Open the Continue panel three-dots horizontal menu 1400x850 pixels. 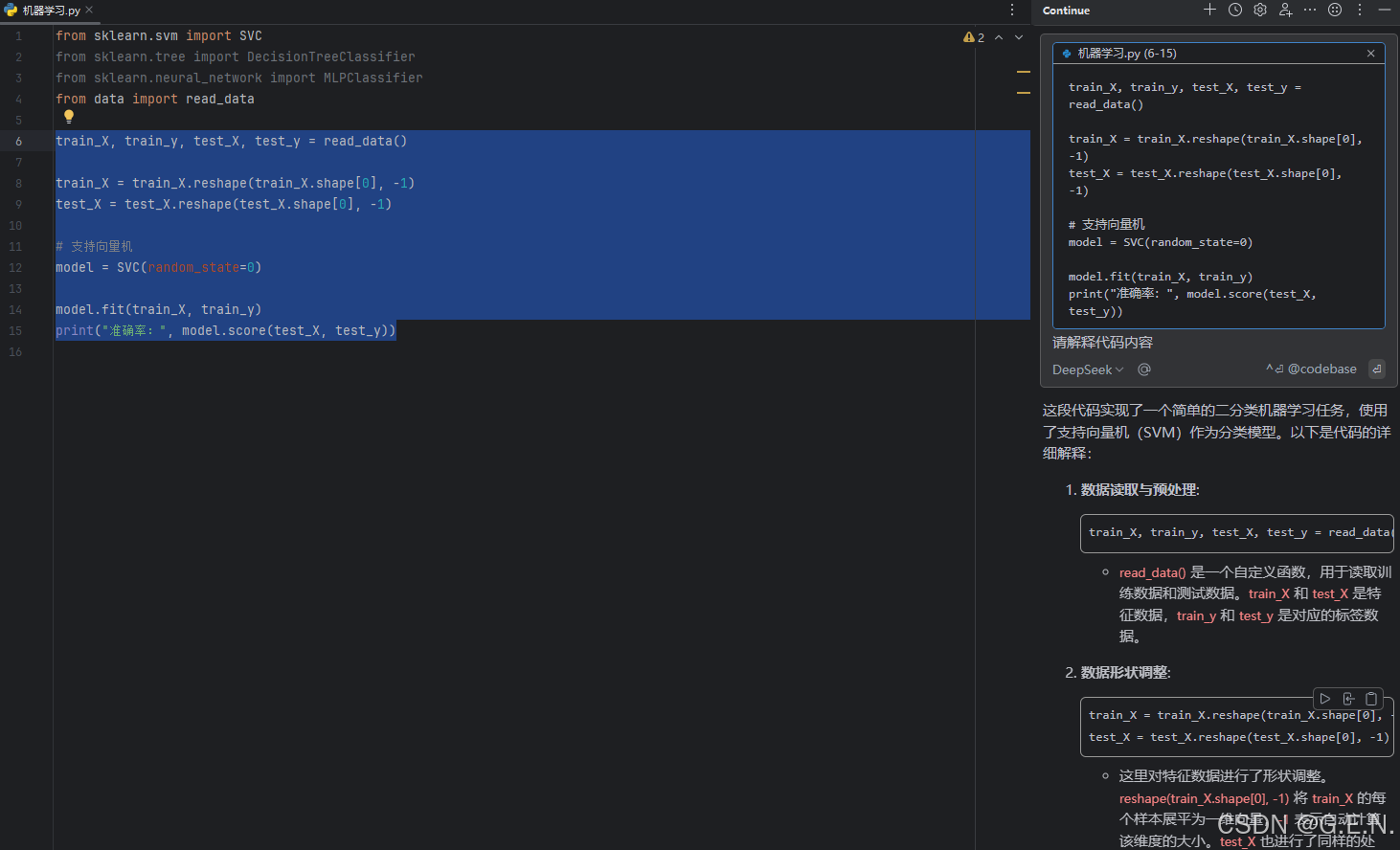[1310, 10]
